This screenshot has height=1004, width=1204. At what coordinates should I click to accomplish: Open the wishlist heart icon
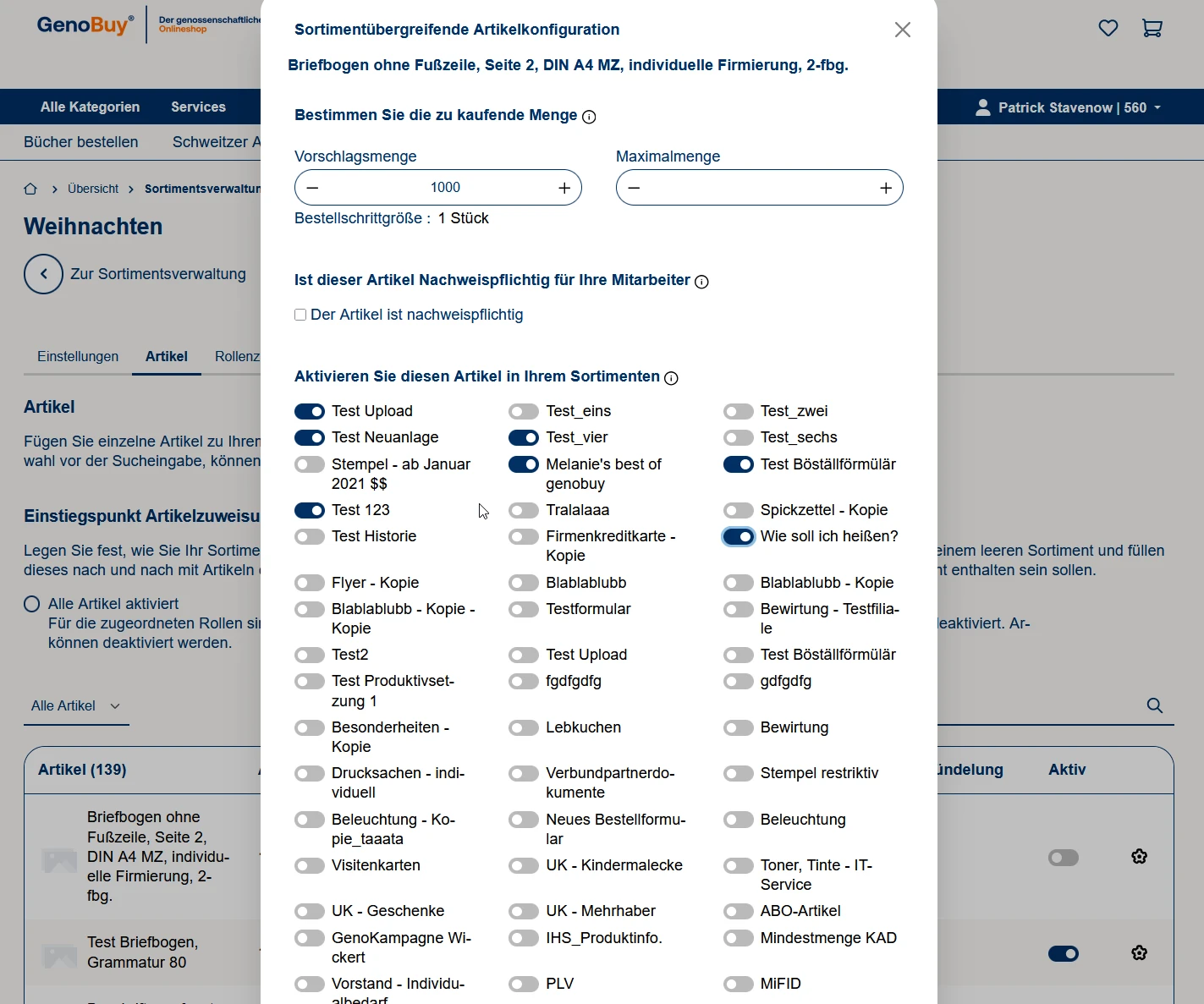click(x=1108, y=28)
